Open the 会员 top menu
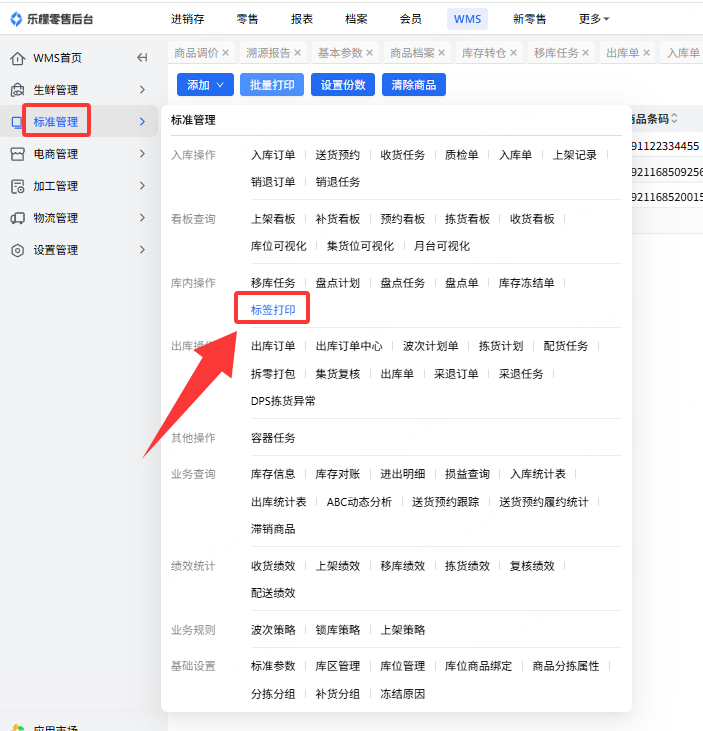The image size is (703, 731). (x=411, y=19)
